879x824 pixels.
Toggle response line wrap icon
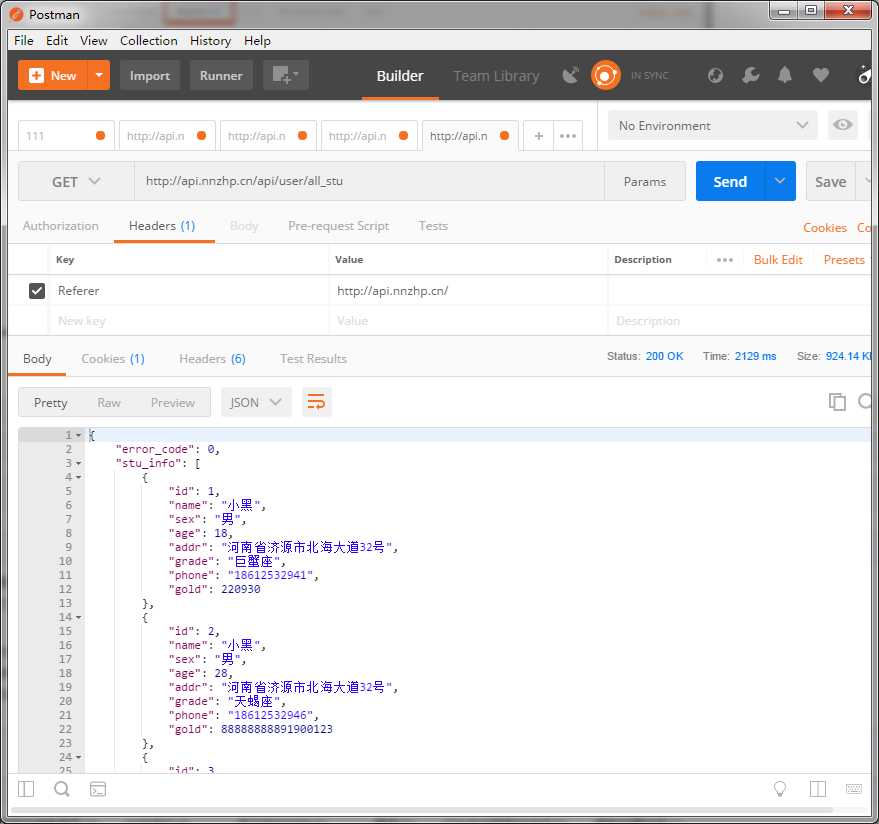coord(316,402)
